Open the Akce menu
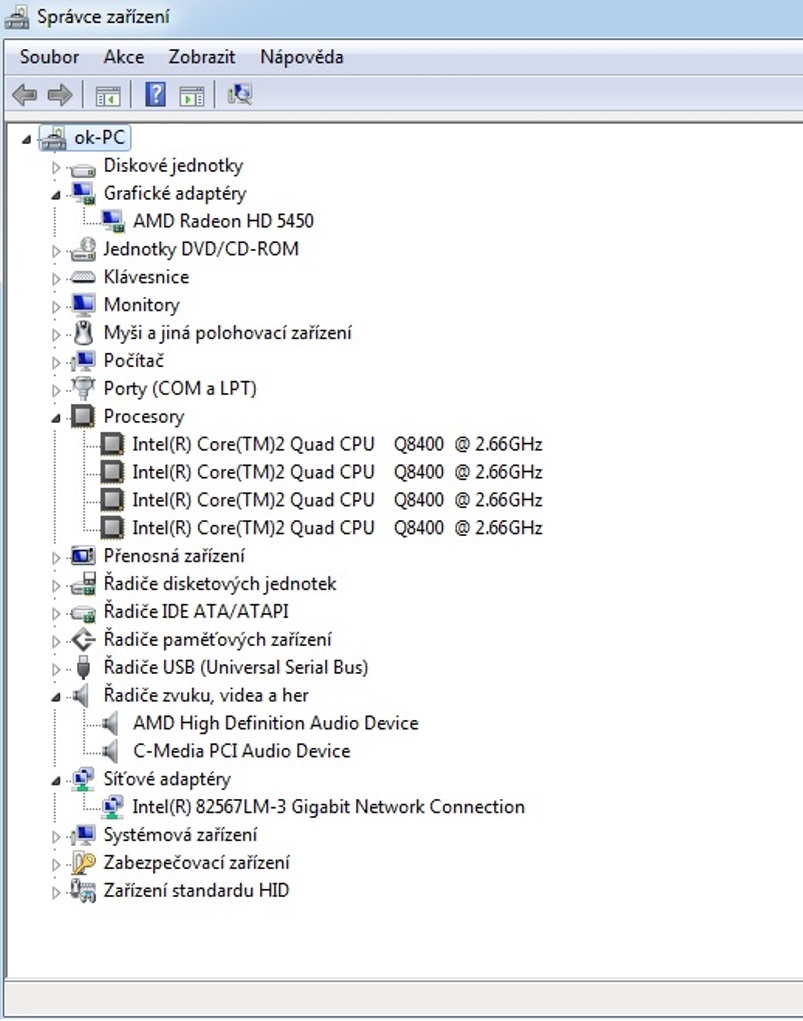The width and height of the screenshot is (803, 1021). tap(124, 57)
